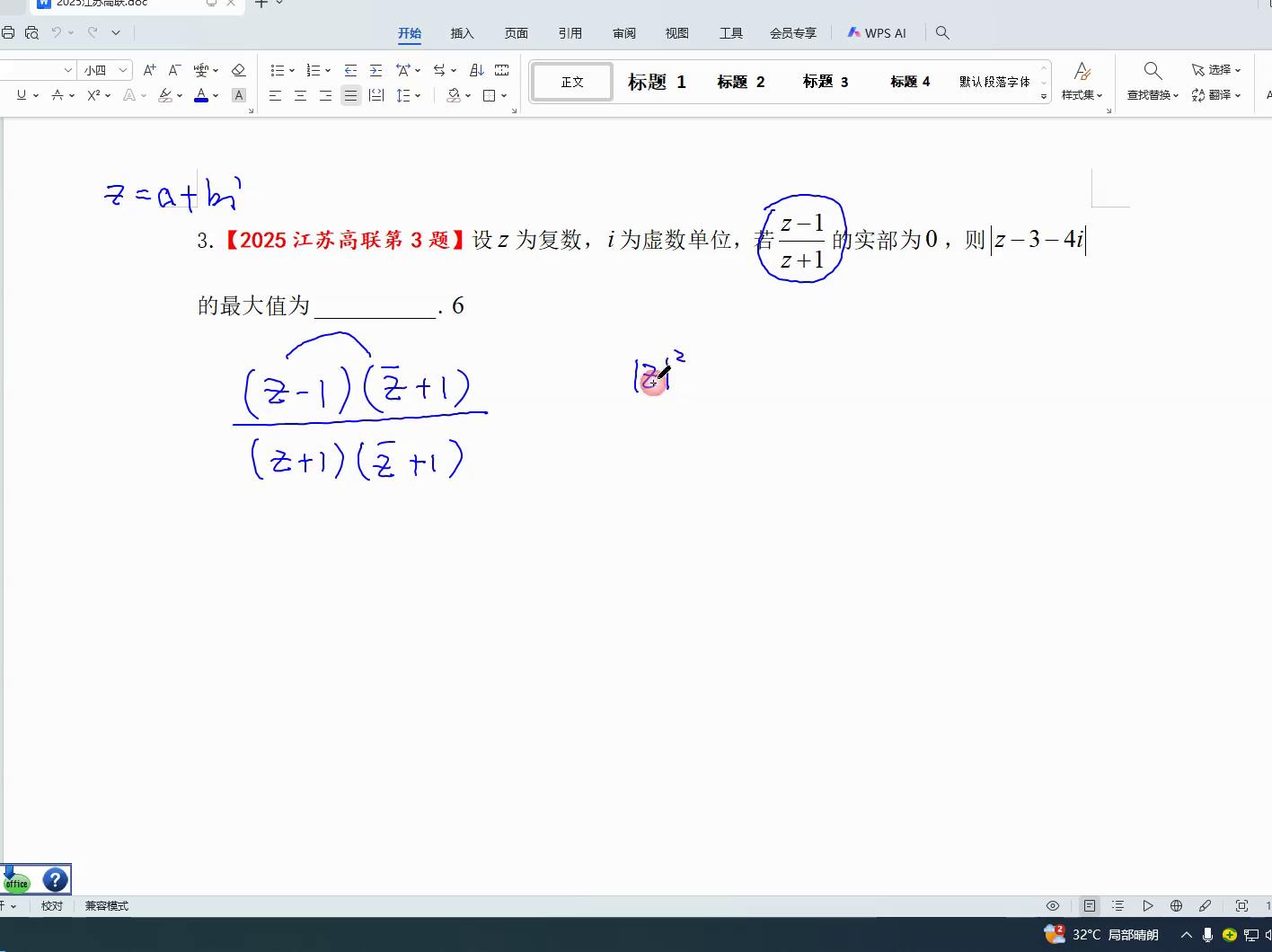
Task: Click the clear formatting eraser icon
Action: tap(238, 70)
